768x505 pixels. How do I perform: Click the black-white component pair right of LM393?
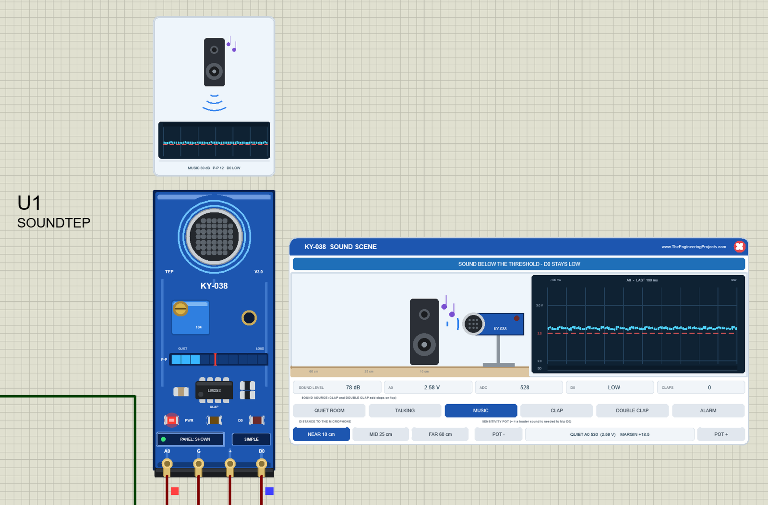coord(247,390)
